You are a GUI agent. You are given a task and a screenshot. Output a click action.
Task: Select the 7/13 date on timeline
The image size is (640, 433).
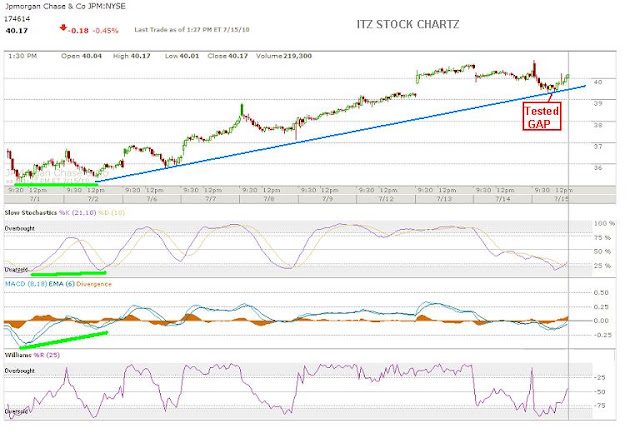[x=444, y=199]
